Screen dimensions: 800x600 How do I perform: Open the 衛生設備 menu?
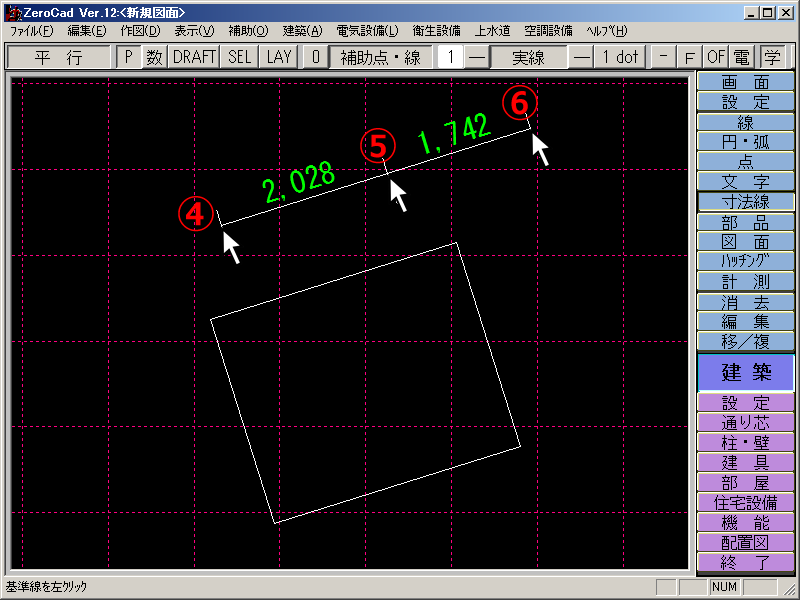pyautogui.click(x=437, y=31)
